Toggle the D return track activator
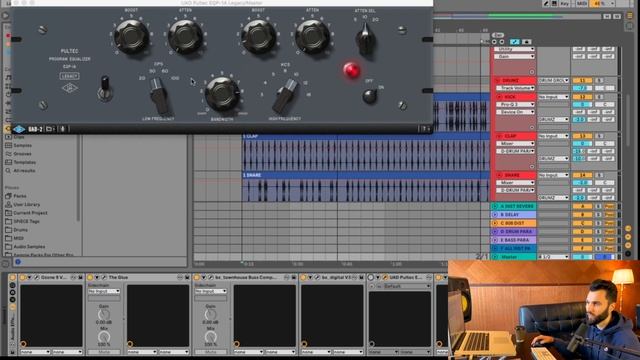Image resolution: width=640 pixels, height=360 pixels. click(x=582, y=231)
